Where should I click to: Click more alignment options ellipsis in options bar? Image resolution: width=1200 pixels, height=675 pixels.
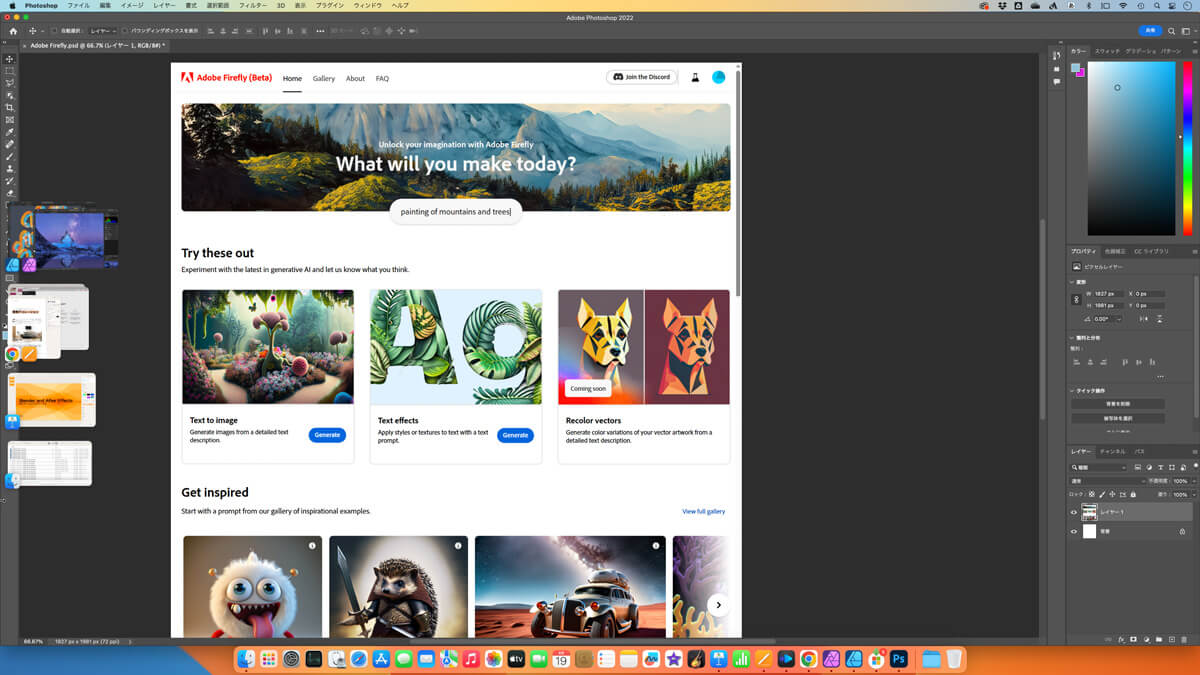tap(320, 31)
